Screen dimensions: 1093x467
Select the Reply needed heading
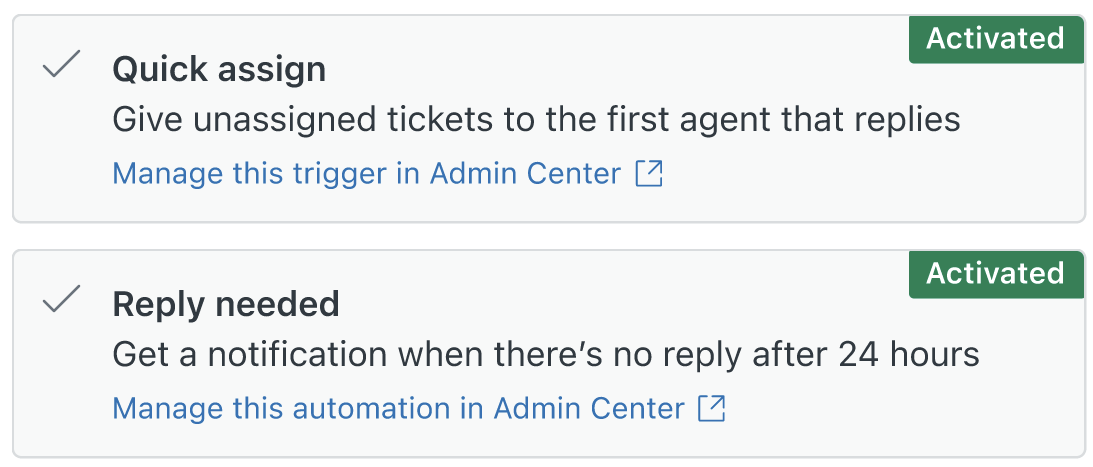click(226, 305)
